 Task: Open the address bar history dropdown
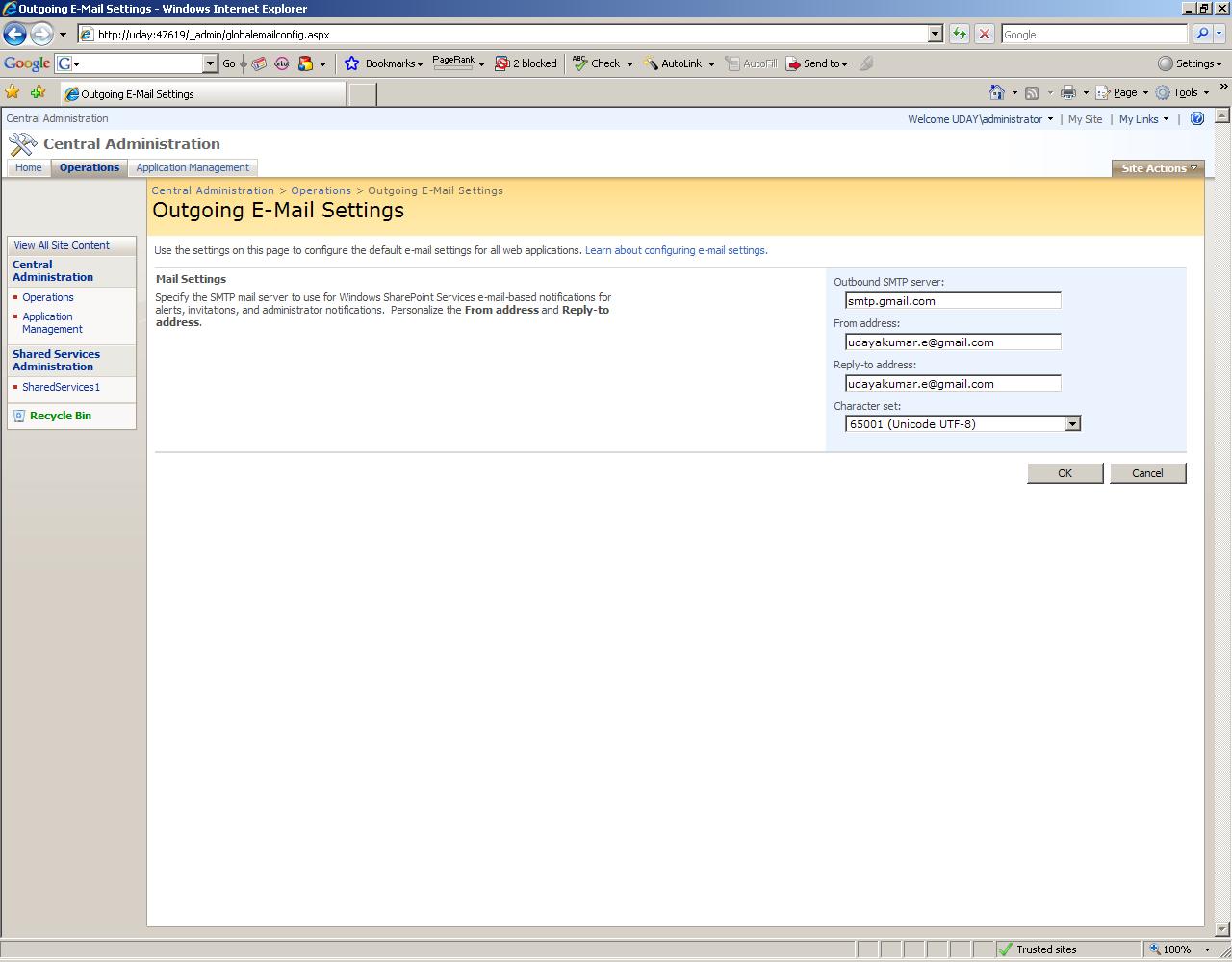[x=935, y=34]
